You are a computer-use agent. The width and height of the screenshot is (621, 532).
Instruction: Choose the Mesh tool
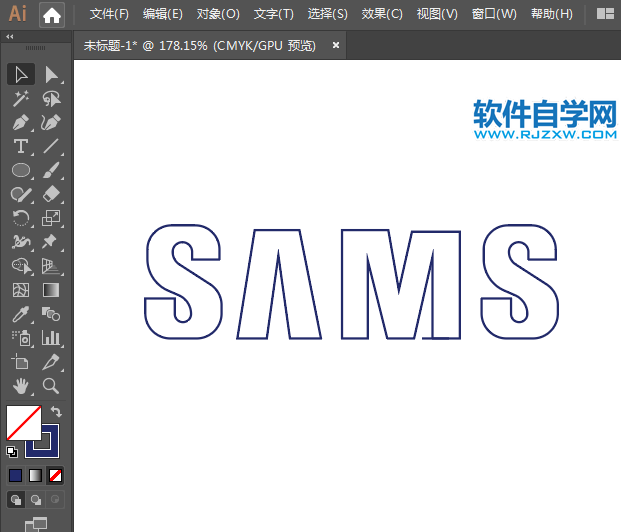click(x=21, y=290)
